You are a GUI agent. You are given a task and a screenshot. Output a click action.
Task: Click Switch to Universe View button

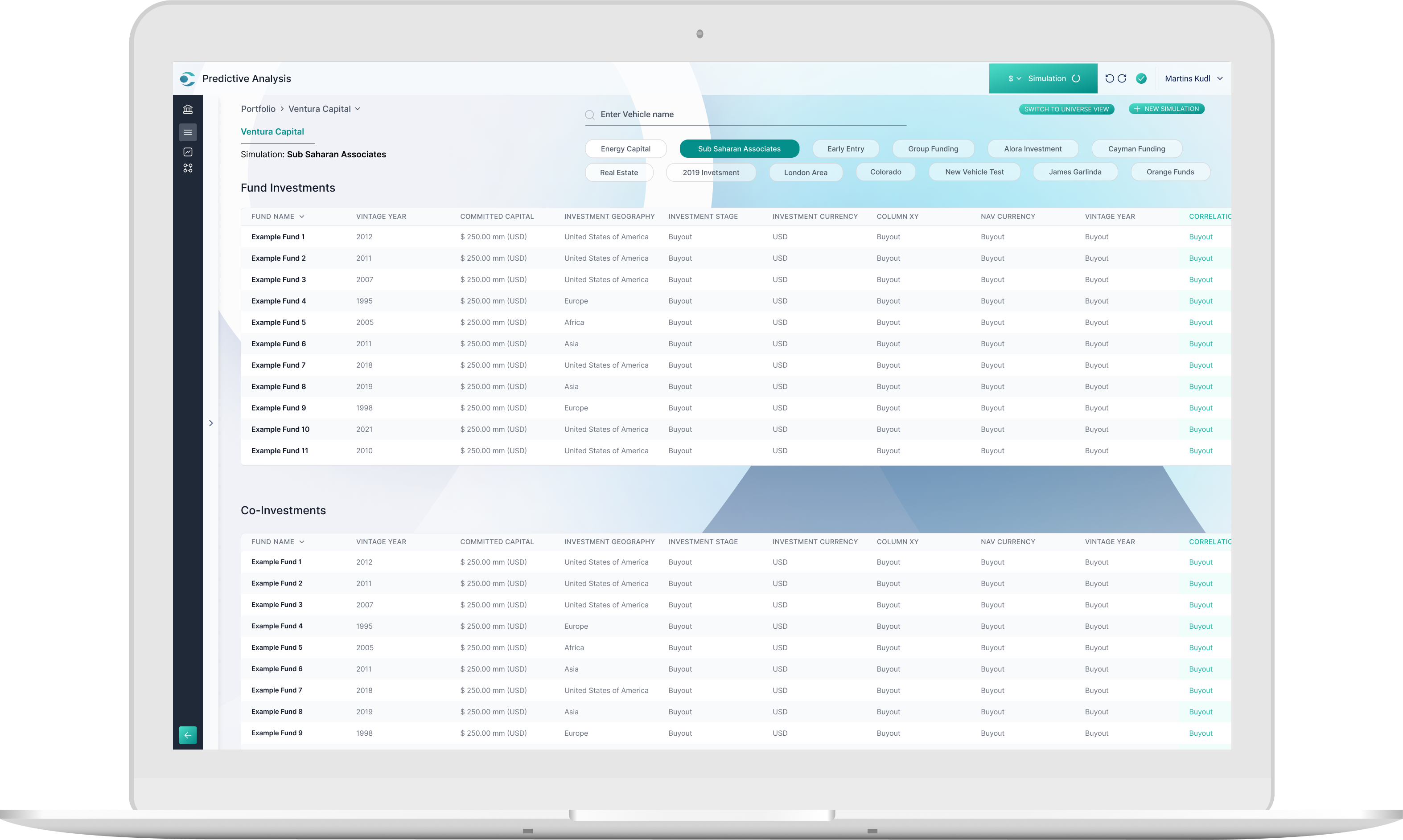[1066, 109]
